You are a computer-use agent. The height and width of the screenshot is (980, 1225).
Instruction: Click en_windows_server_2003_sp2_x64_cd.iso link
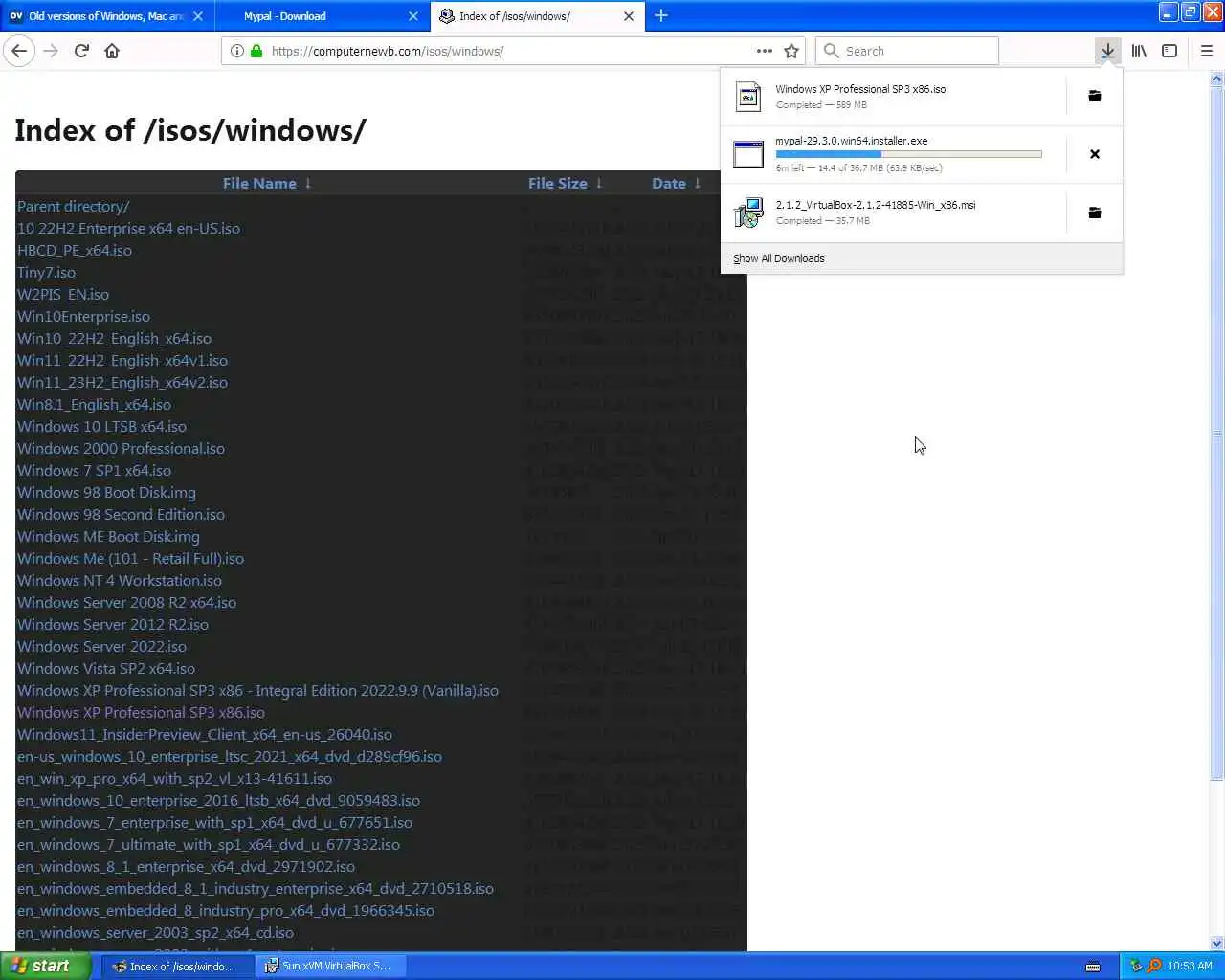tap(155, 932)
